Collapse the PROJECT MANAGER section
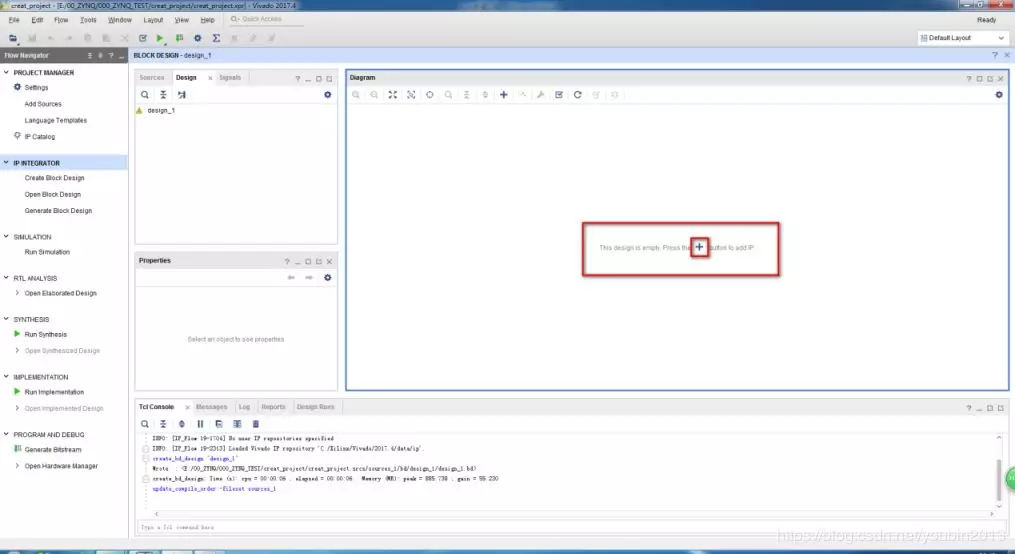The image size is (1015, 554). pos(6,72)
